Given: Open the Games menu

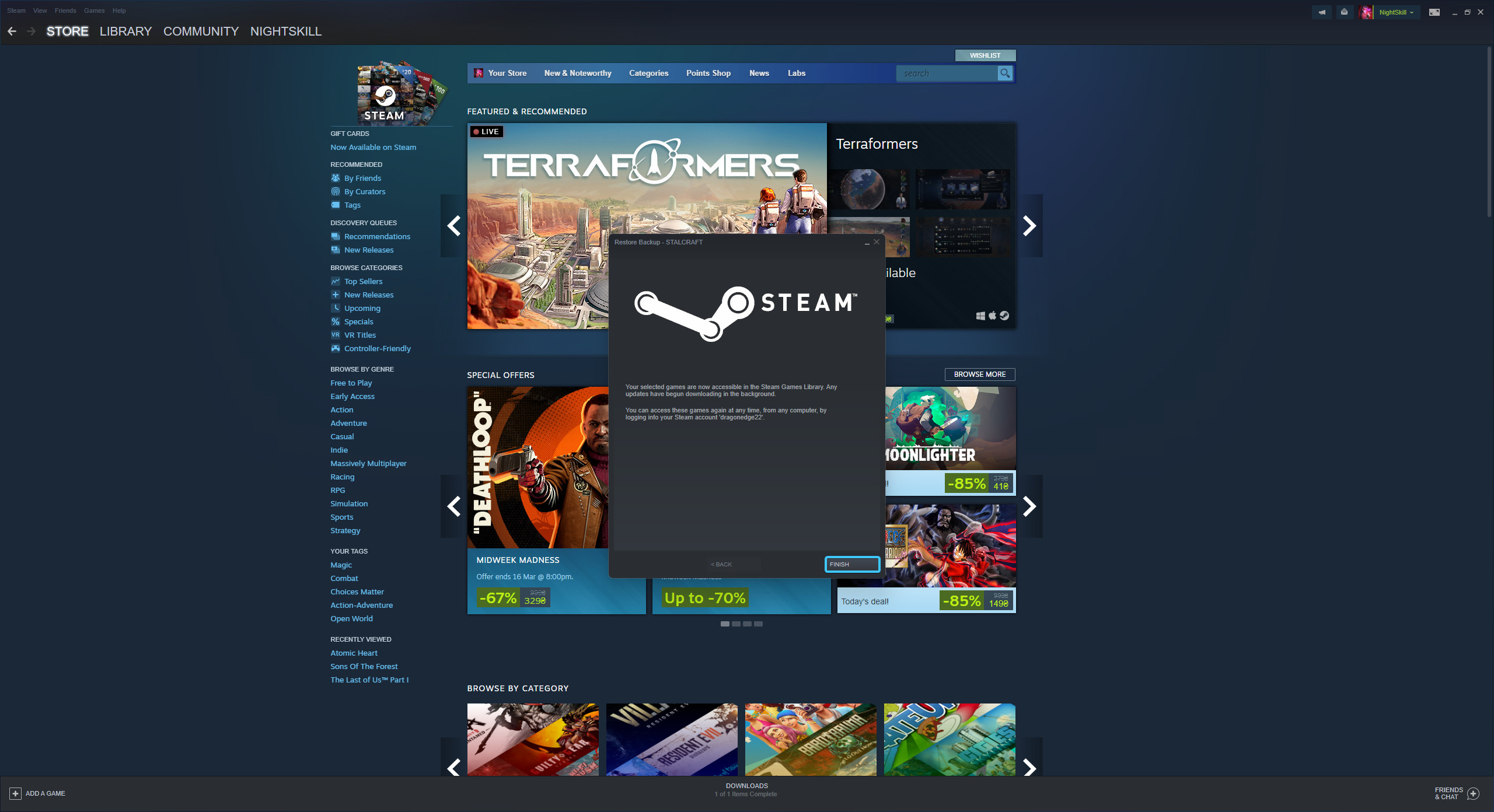Looking at the screenshot, I should [94, 10].
